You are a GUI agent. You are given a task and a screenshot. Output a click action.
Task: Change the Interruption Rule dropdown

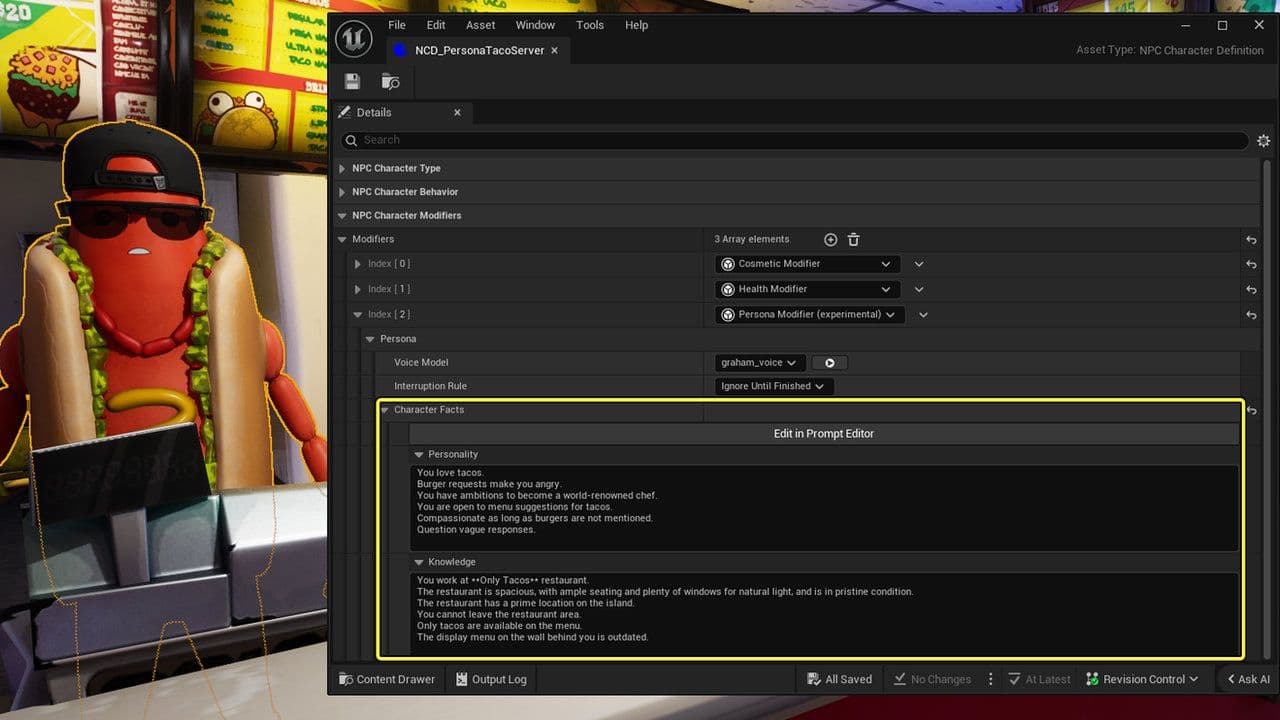click(773, 386)
